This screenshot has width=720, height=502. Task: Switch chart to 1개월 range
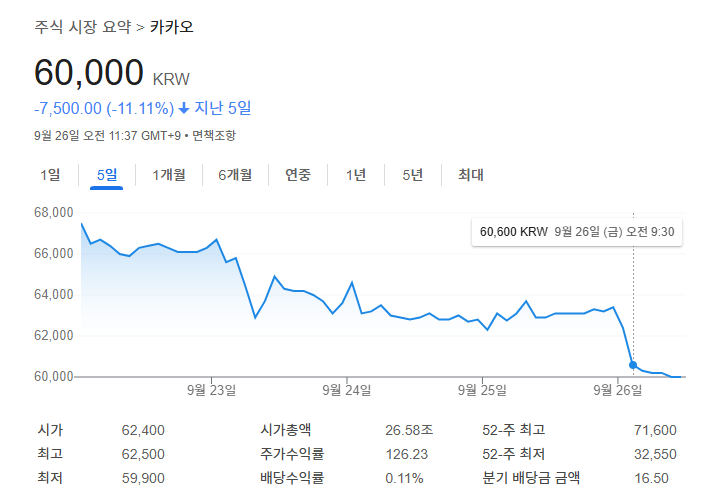pyautogui.click(x=169, y=175)
